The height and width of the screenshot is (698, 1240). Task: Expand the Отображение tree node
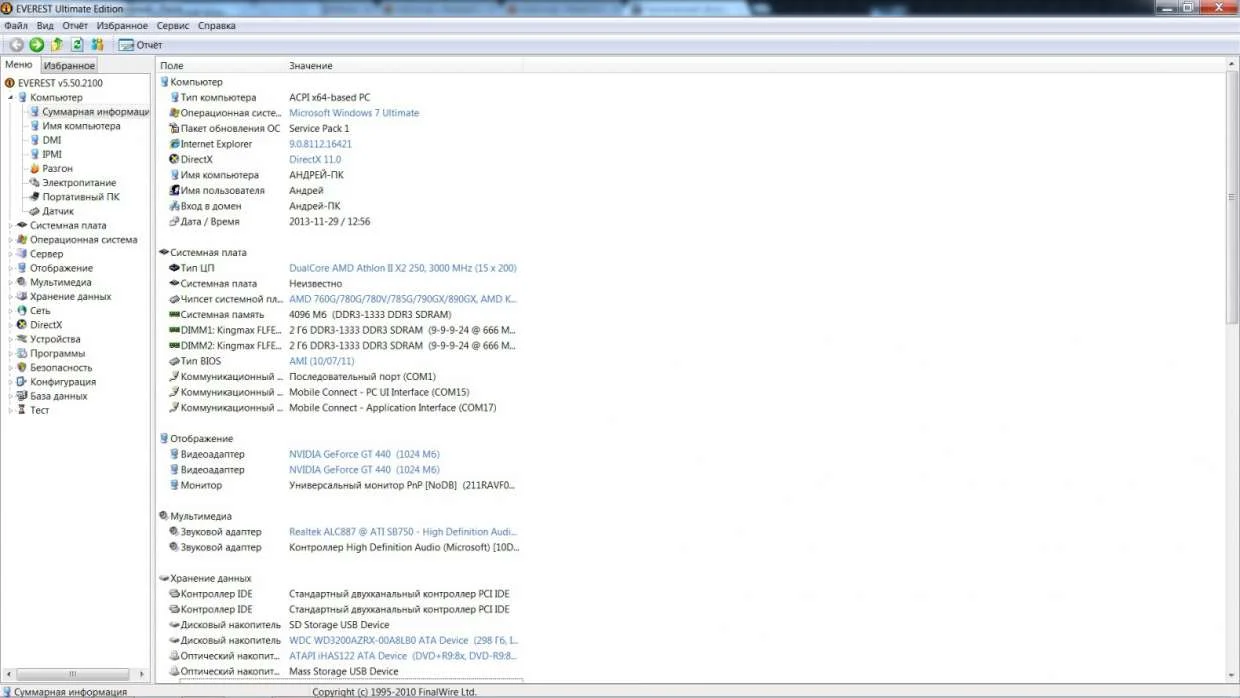[x=11, y=268]
